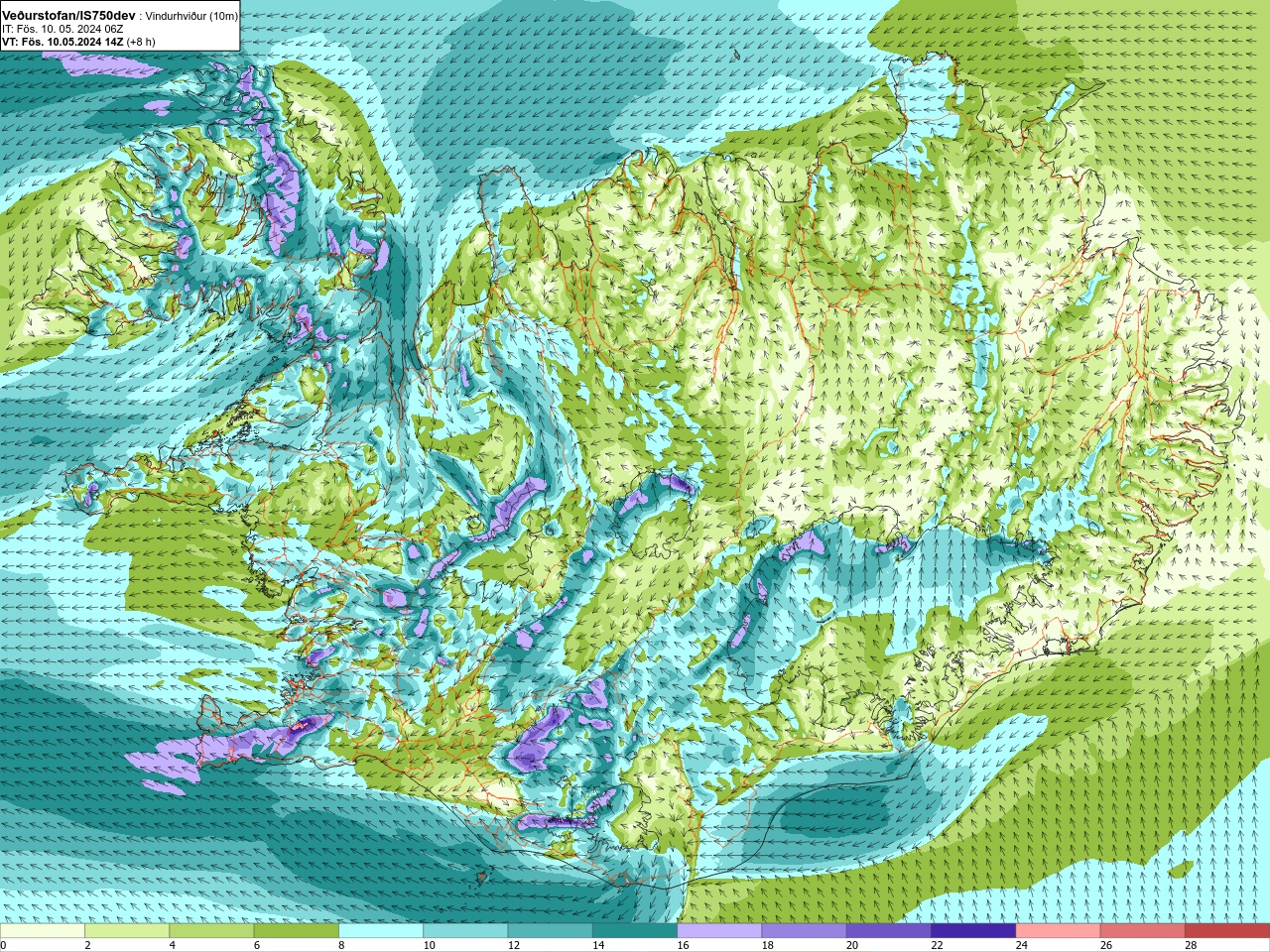Click the pale yellow 0–2 legend swatch
Image resolution: width=1270 pixels, height=952 pixels.
tap(43, 931)
